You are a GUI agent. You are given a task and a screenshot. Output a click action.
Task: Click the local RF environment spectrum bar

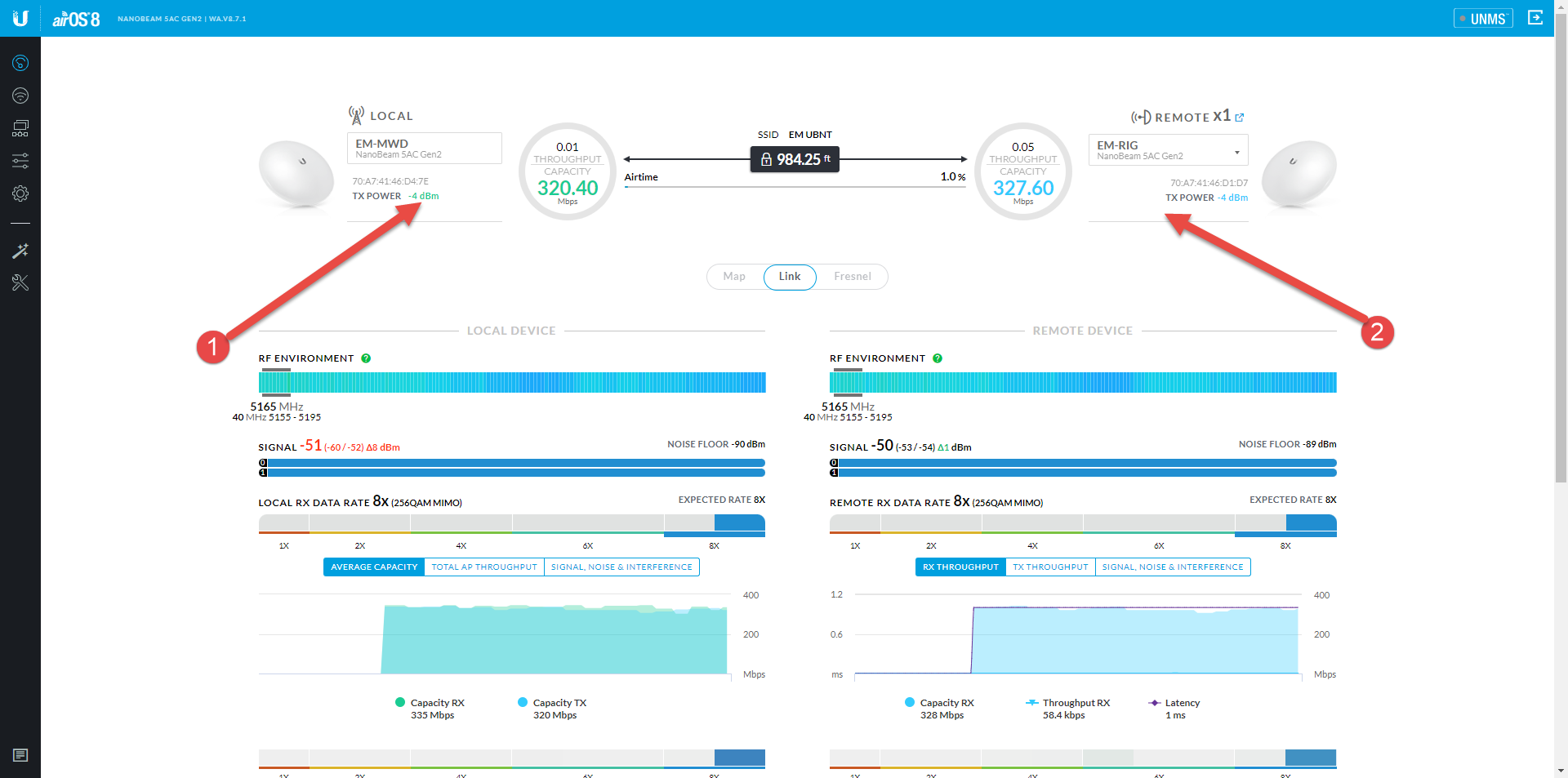coord(512,382)
